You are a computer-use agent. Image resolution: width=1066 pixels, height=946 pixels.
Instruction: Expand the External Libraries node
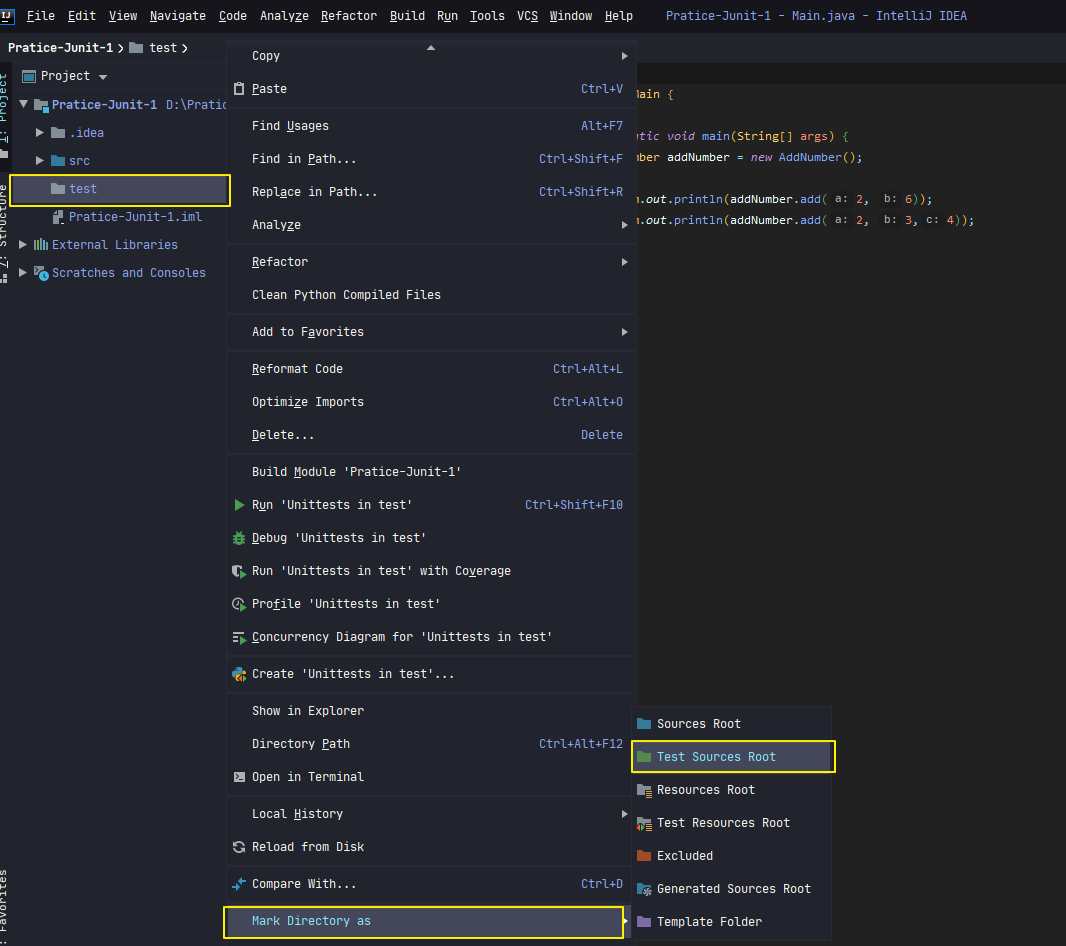tap(22, 245)
